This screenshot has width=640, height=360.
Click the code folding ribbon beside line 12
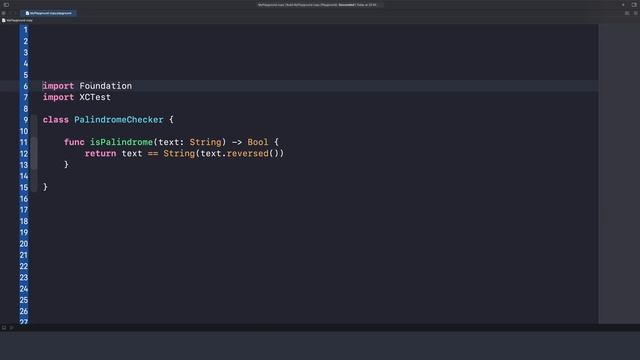[34, 154]
